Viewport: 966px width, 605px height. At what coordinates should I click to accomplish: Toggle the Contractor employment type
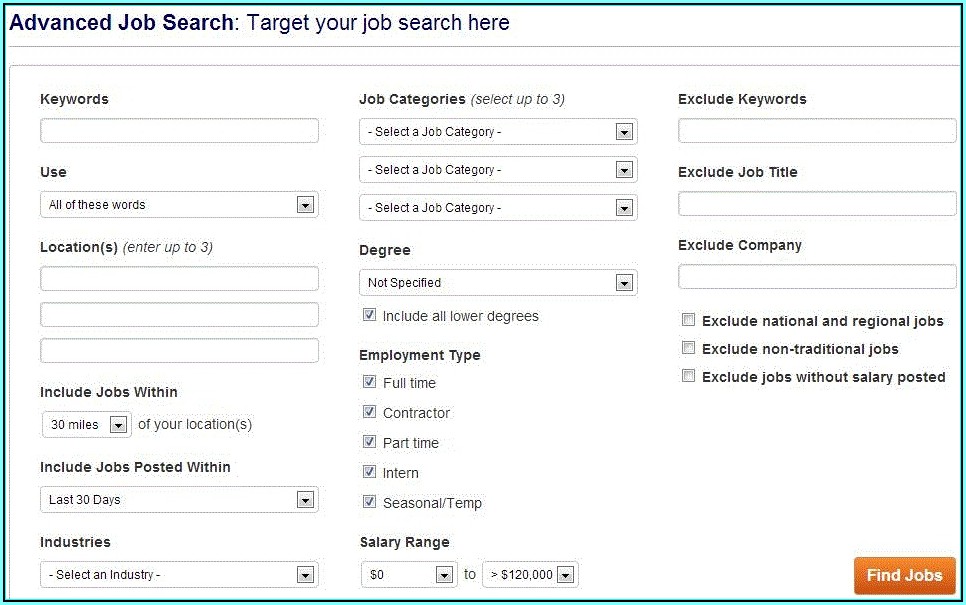pos(370,412)
